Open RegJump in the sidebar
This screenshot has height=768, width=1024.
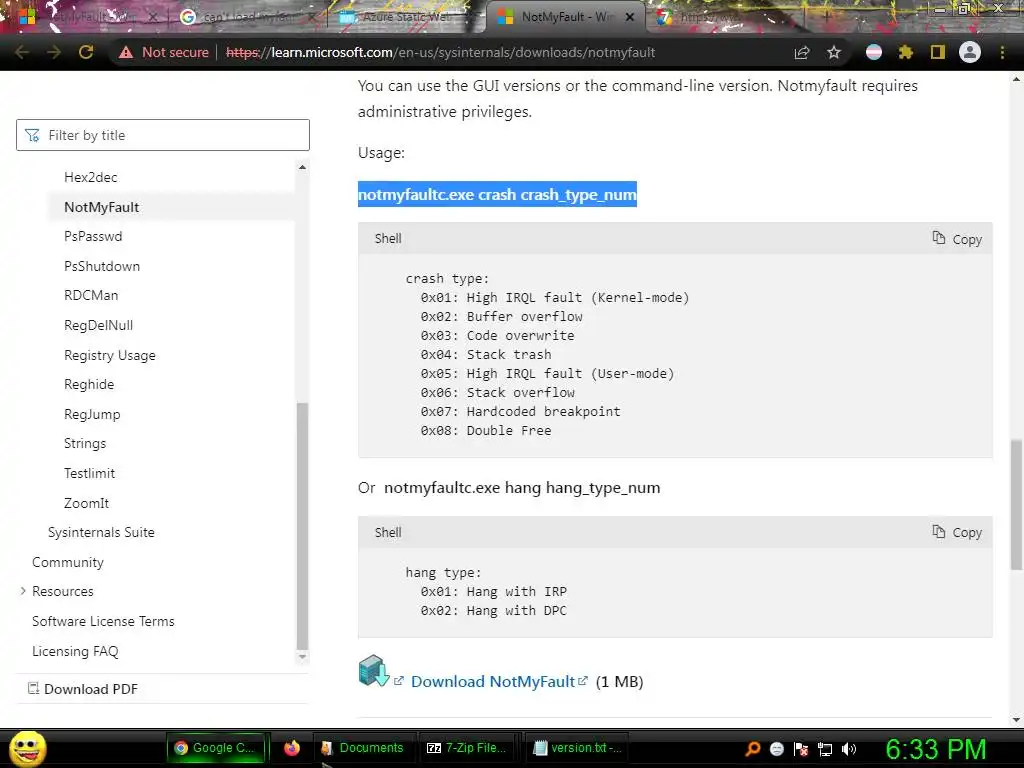pyautogui.click(x=92, y=414)
